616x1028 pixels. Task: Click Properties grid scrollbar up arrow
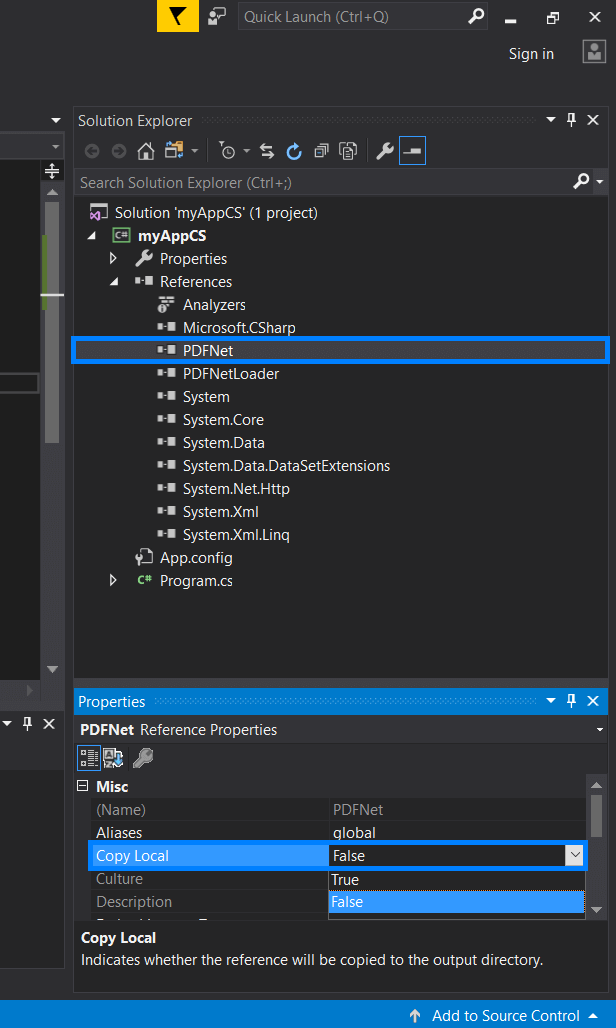[x=596, y=785]
